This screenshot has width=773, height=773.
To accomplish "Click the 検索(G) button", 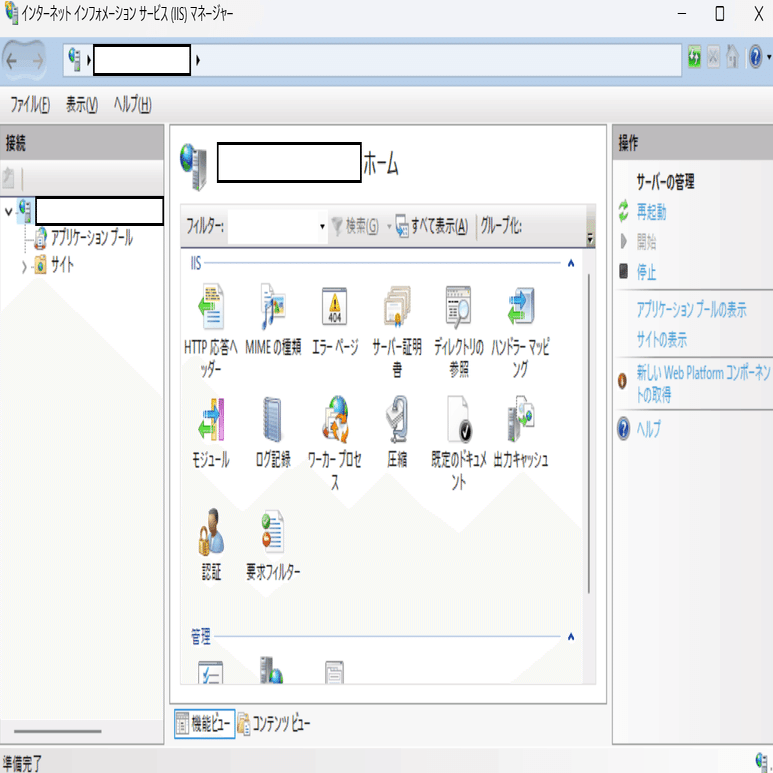I will pos(355,226).
